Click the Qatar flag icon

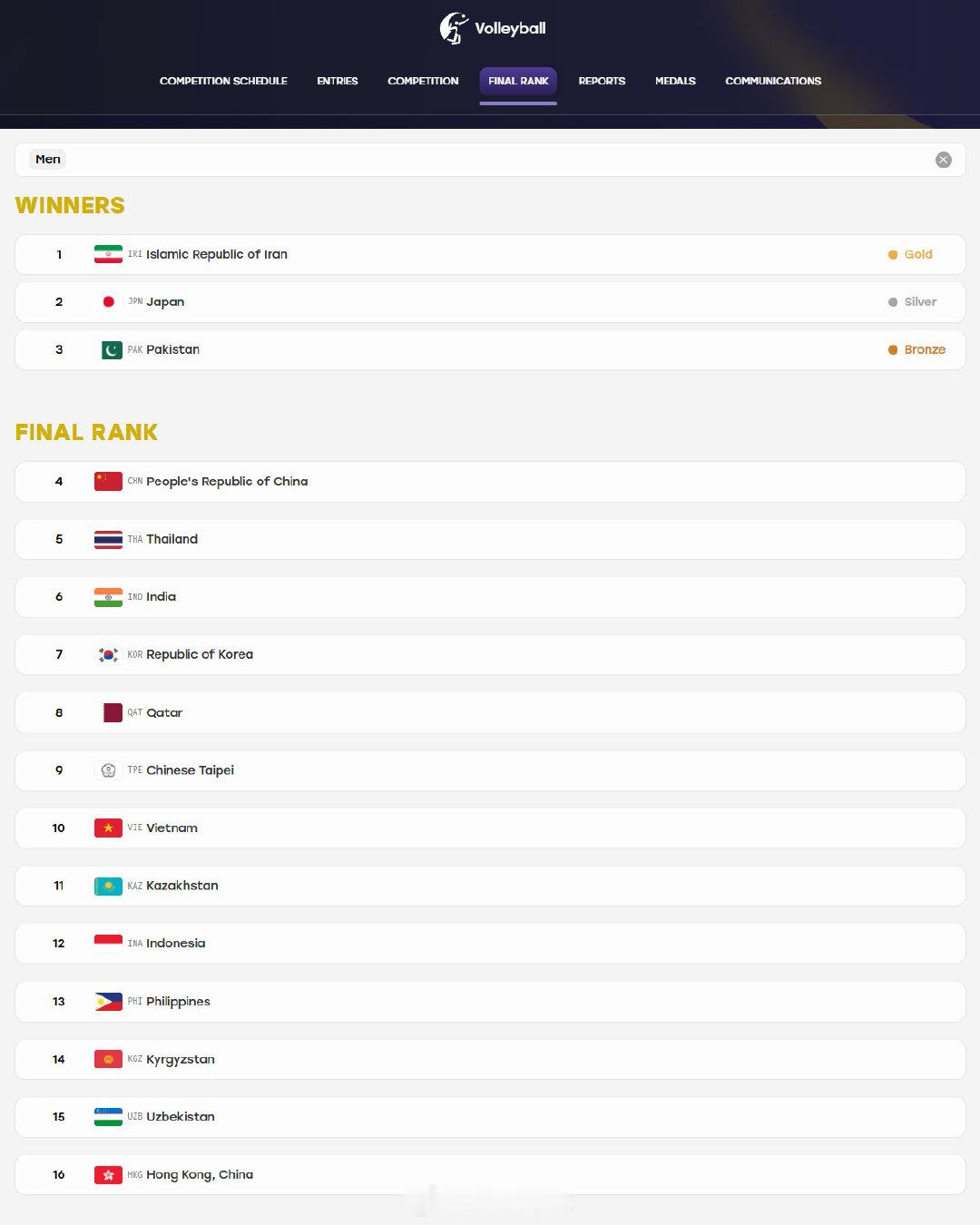(108, 712)
